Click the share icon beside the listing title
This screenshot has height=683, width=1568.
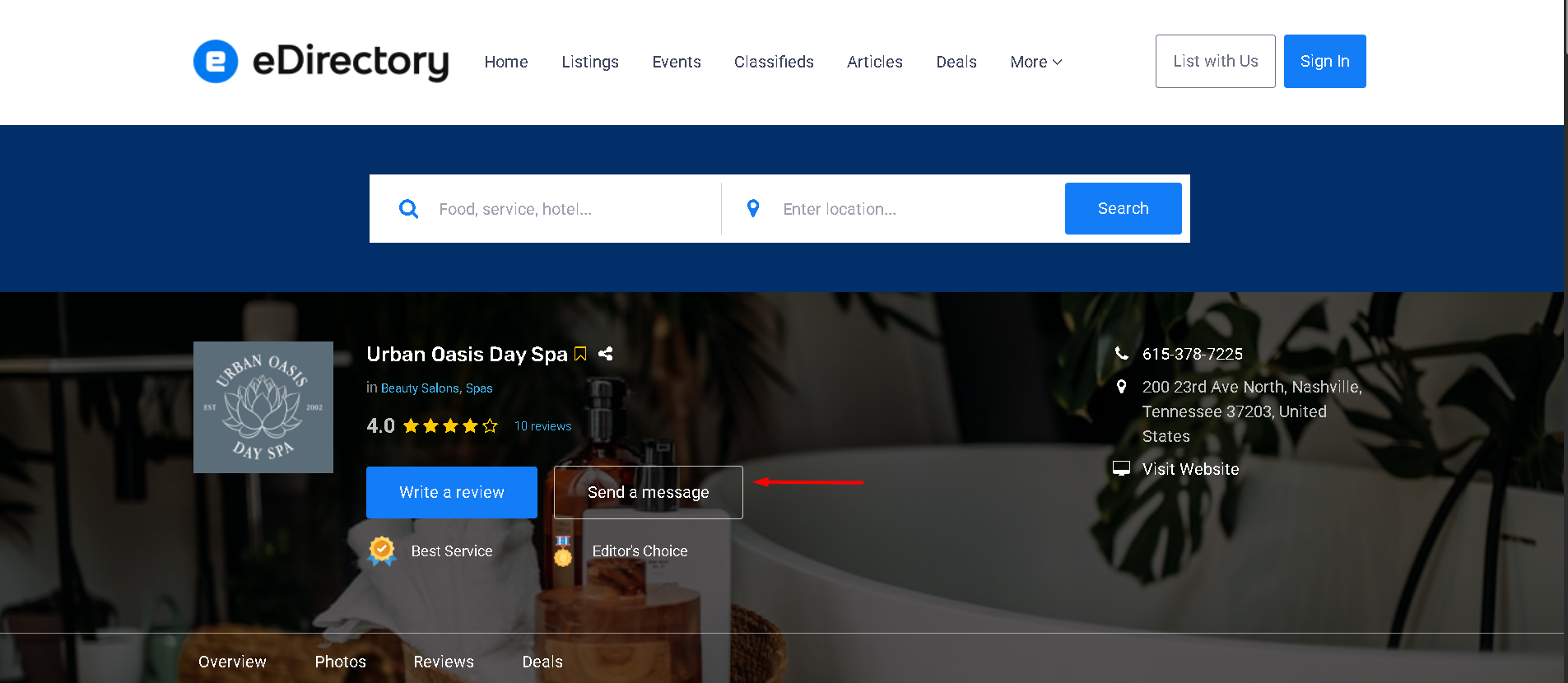[606, 354]
